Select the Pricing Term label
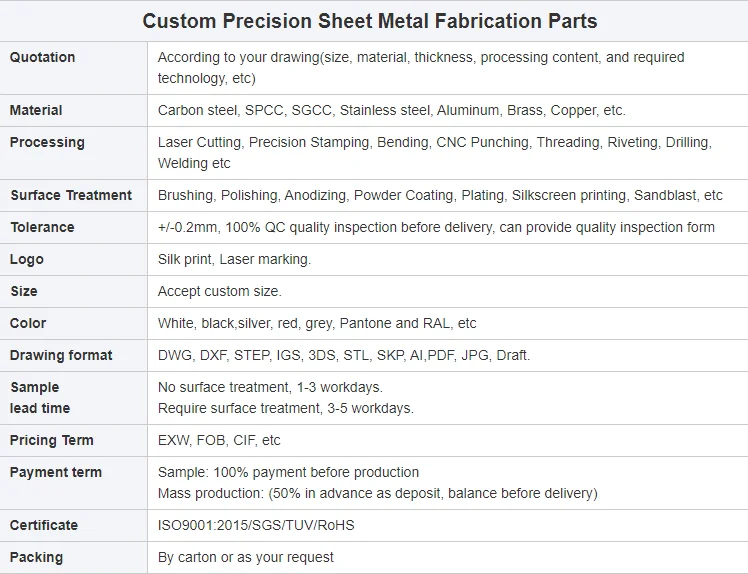The height and width of the screenshot is (574, 748). (52, 440)
